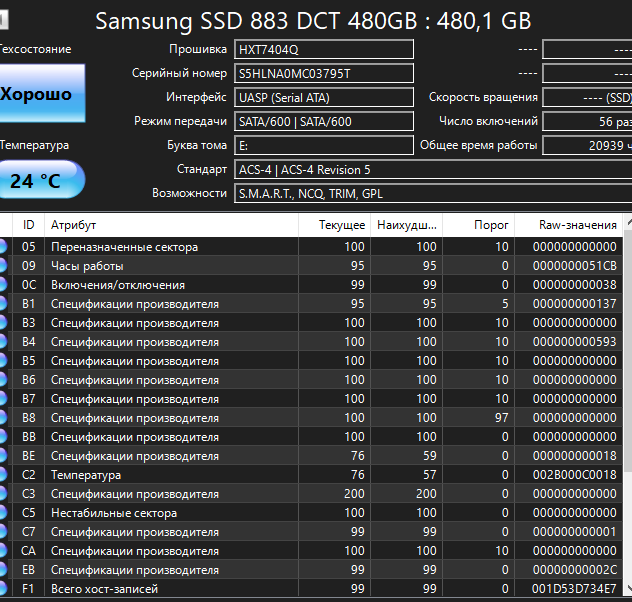Click the serial number field S5HLNA0MC03795T
Image resolution: width=632 pixels, height=602 pixels.
[x=324, y=74]
